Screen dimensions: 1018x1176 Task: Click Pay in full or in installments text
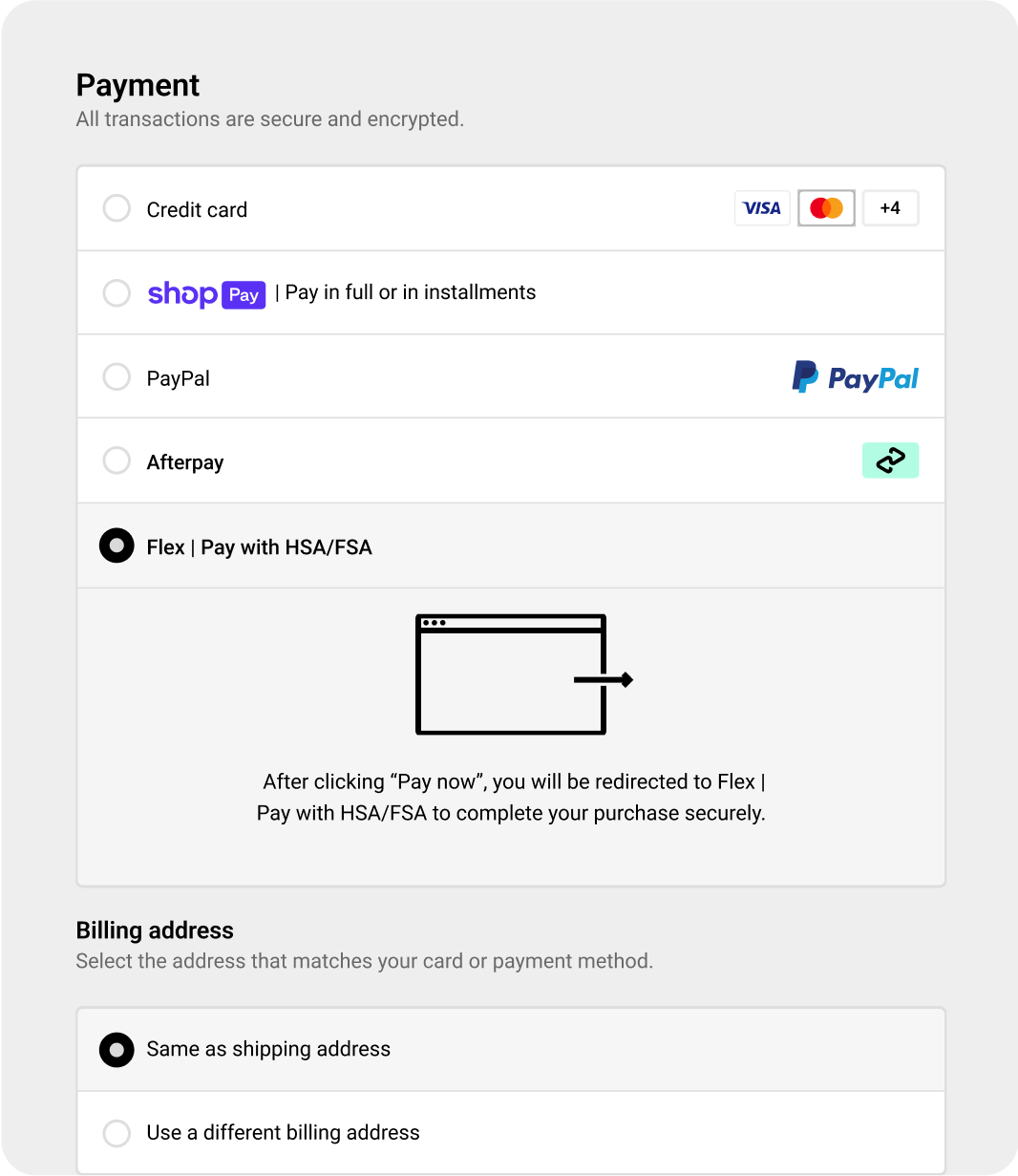411,292
